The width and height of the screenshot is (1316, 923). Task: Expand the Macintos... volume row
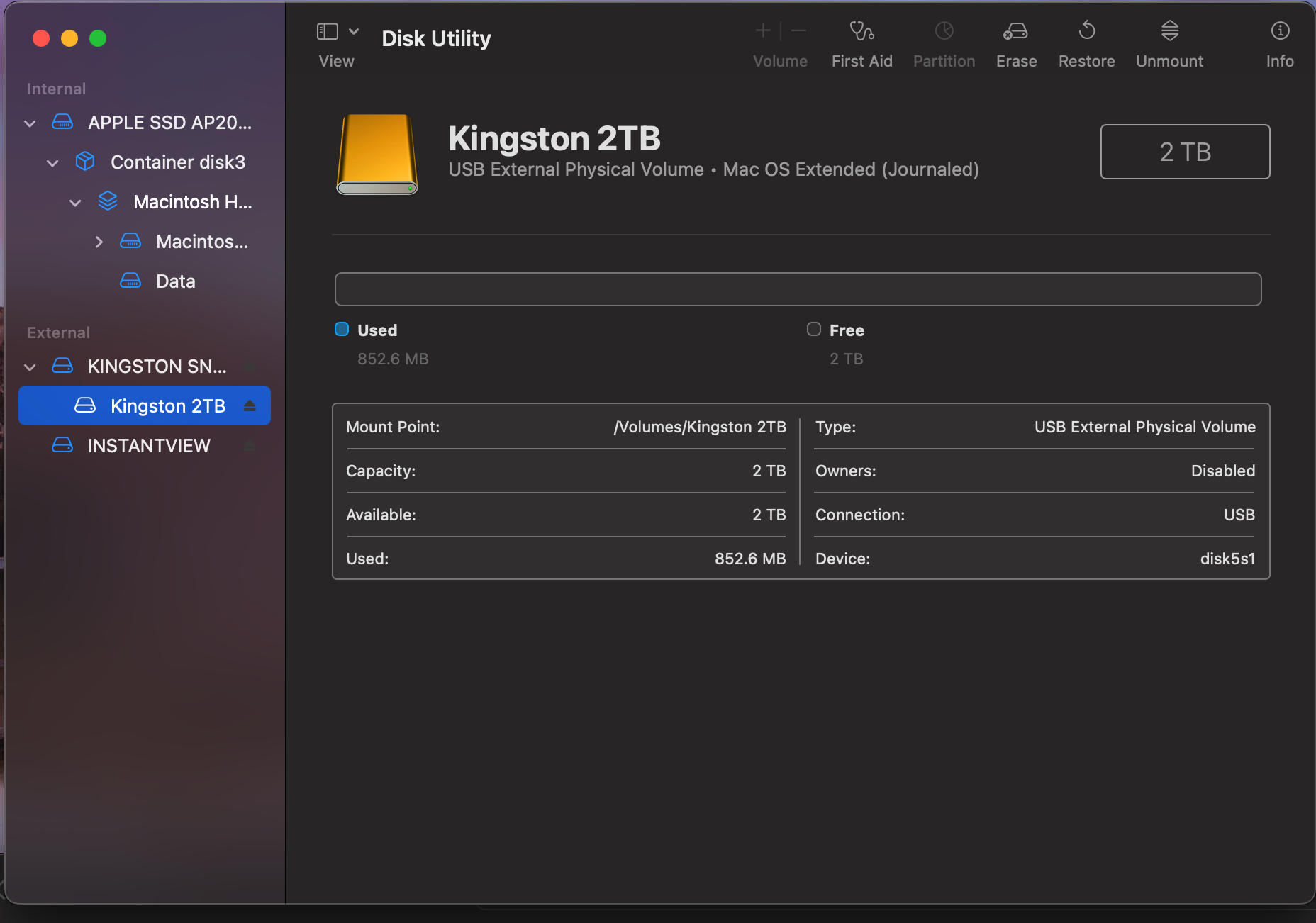(99, 242)
